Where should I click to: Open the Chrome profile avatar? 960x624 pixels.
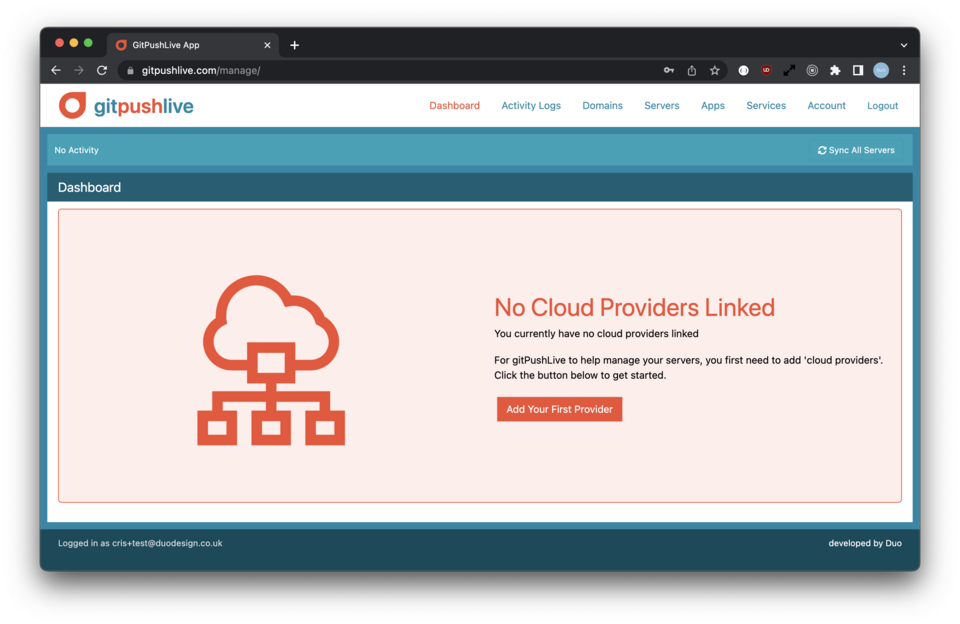[x=881, y=70]
